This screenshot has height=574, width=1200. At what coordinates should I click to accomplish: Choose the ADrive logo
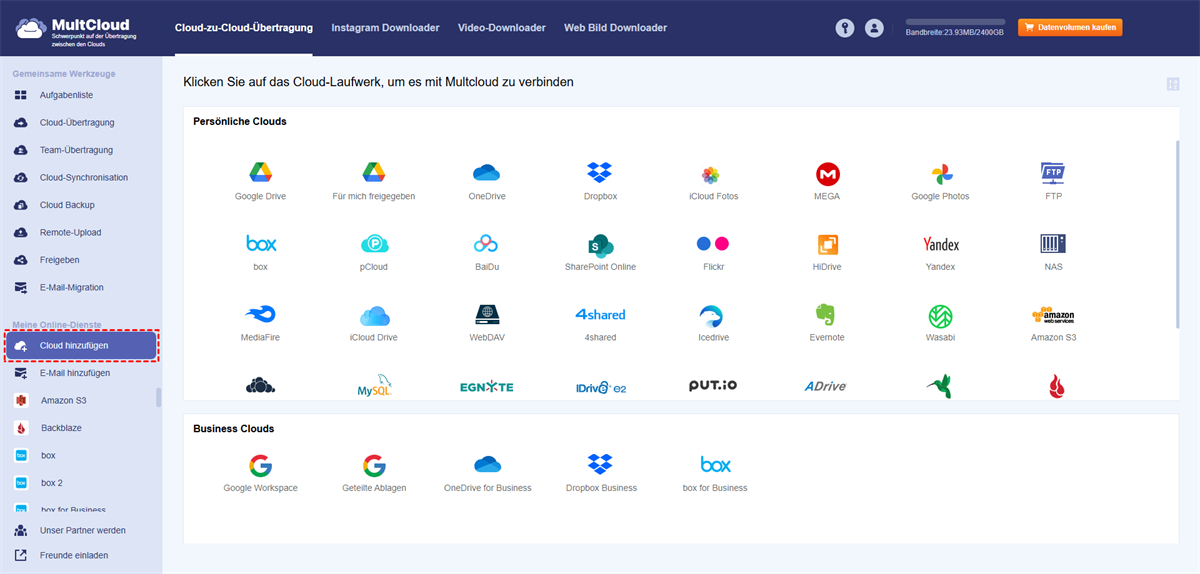coord(826,386)
